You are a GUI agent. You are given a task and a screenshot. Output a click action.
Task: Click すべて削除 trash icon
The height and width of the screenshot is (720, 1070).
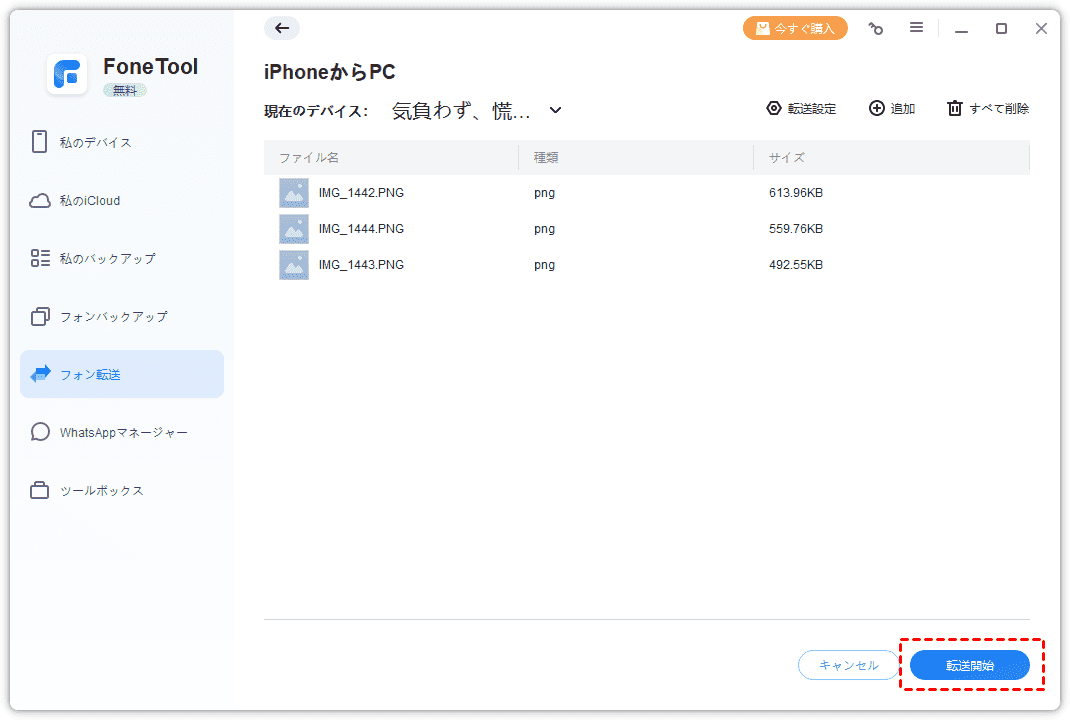[955, 108]
